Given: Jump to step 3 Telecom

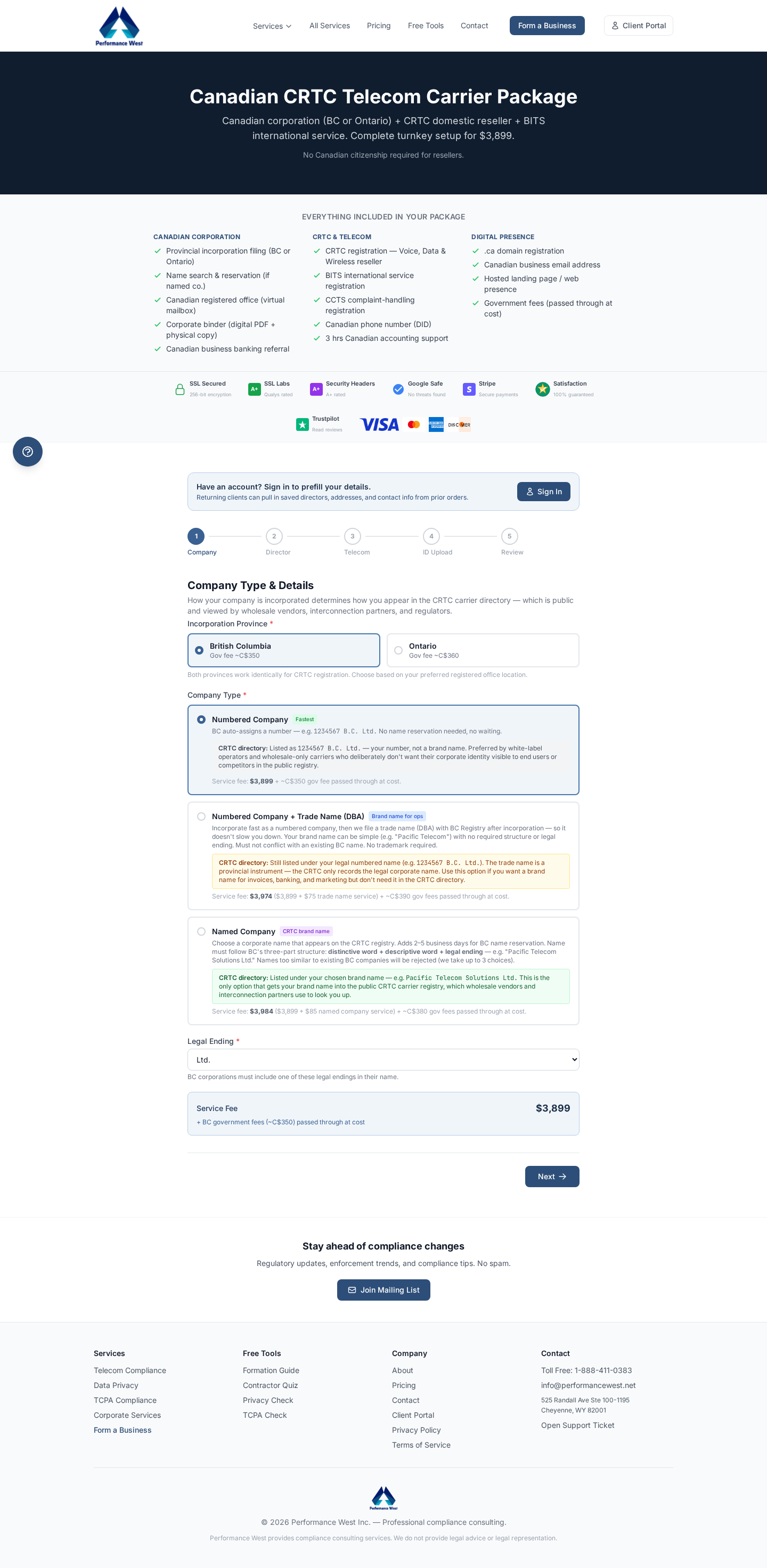Looking at the screenshot, I should point(353,536).
